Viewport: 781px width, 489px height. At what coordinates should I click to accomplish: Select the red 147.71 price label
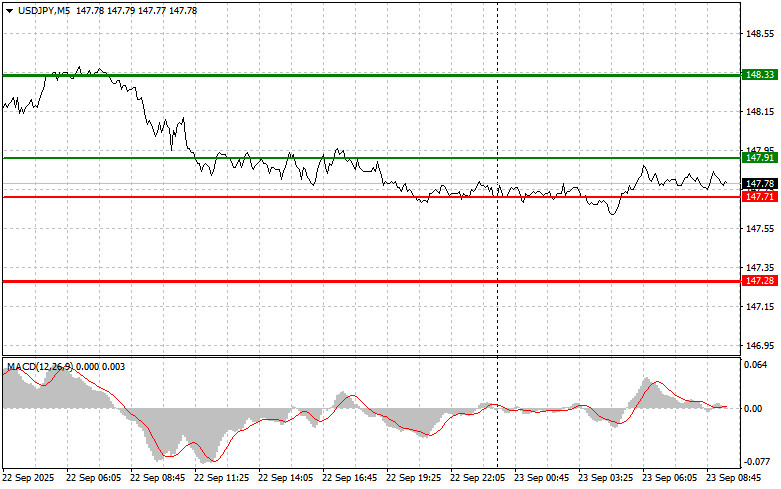(760, 197)
